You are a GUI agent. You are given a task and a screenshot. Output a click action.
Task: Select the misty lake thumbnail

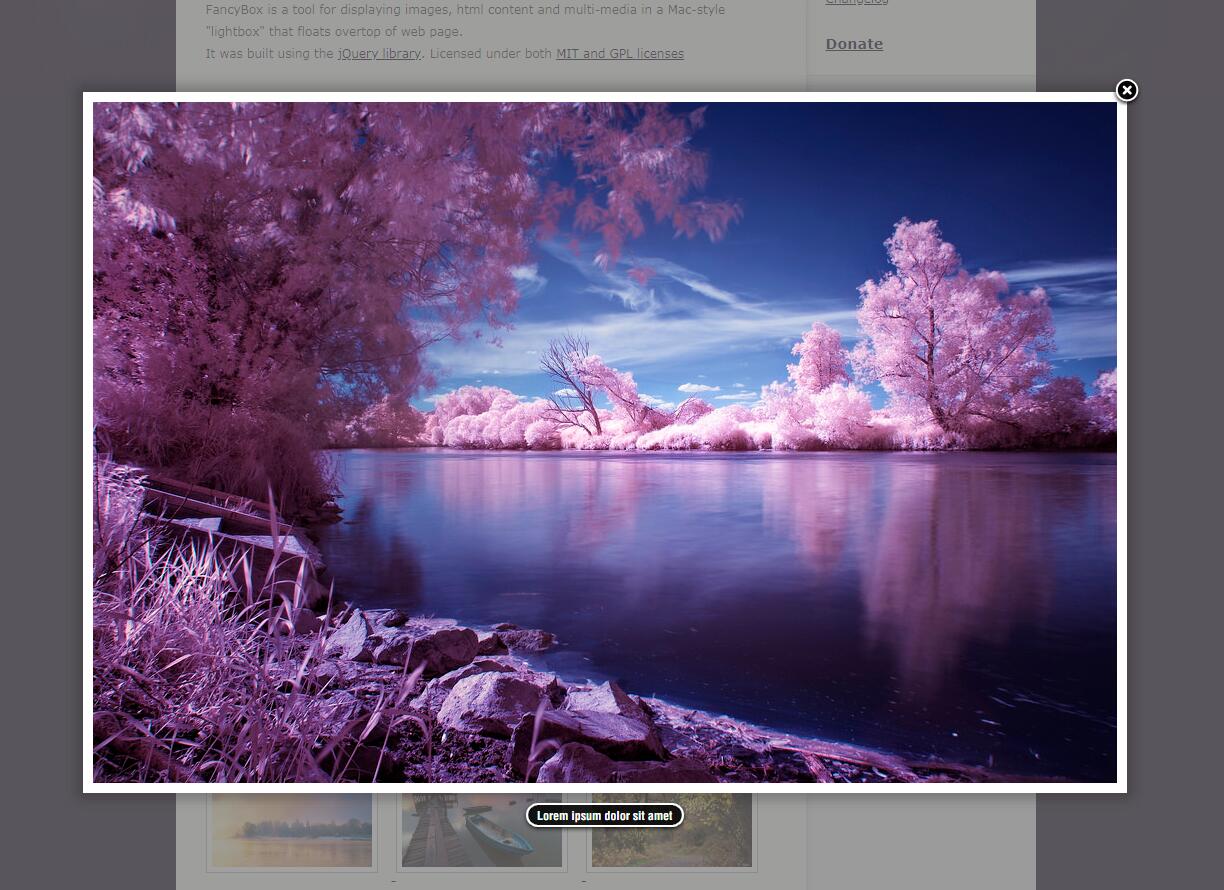(291, 832)
